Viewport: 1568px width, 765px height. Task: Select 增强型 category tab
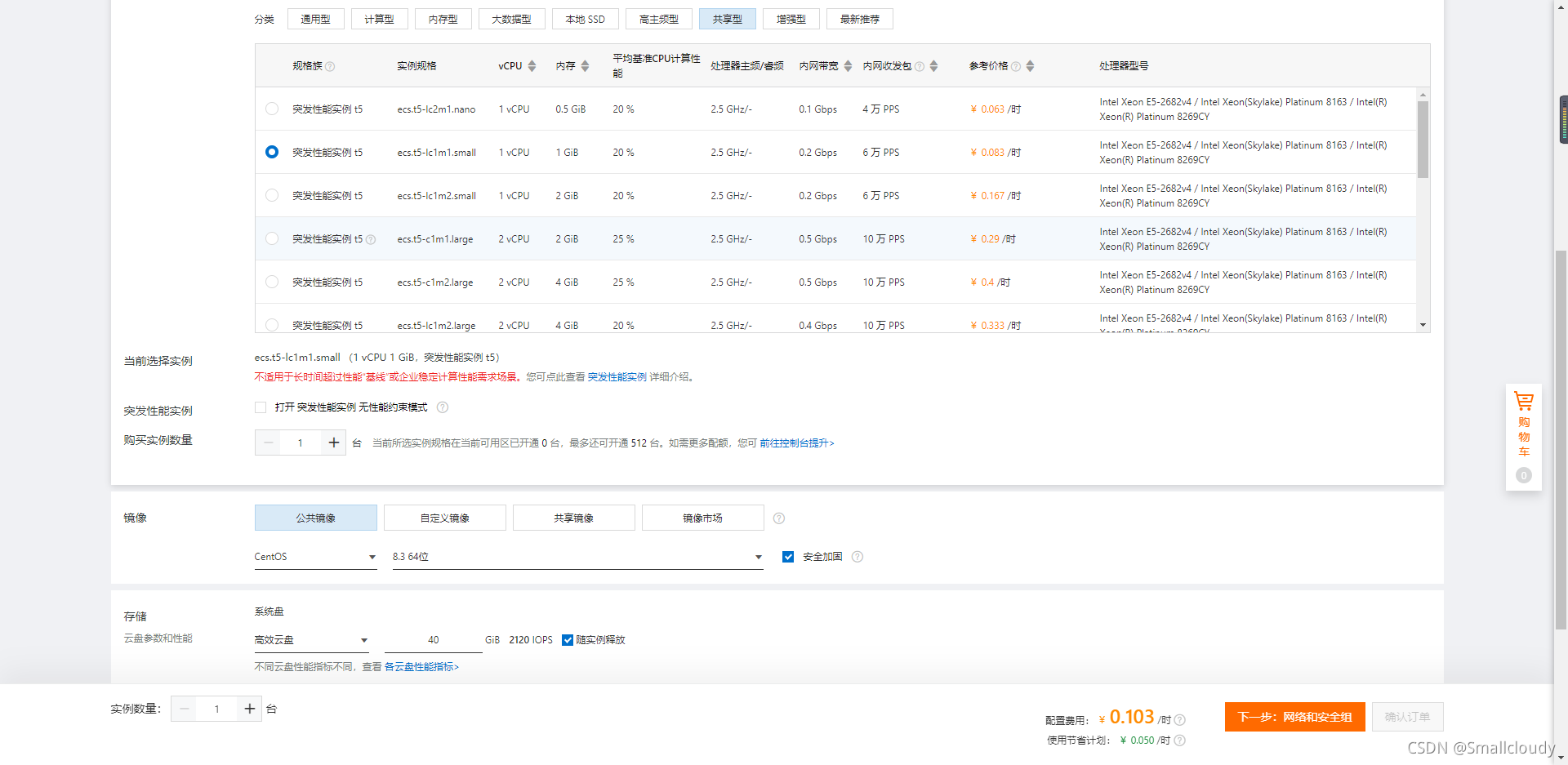click(x=791, y=19)
